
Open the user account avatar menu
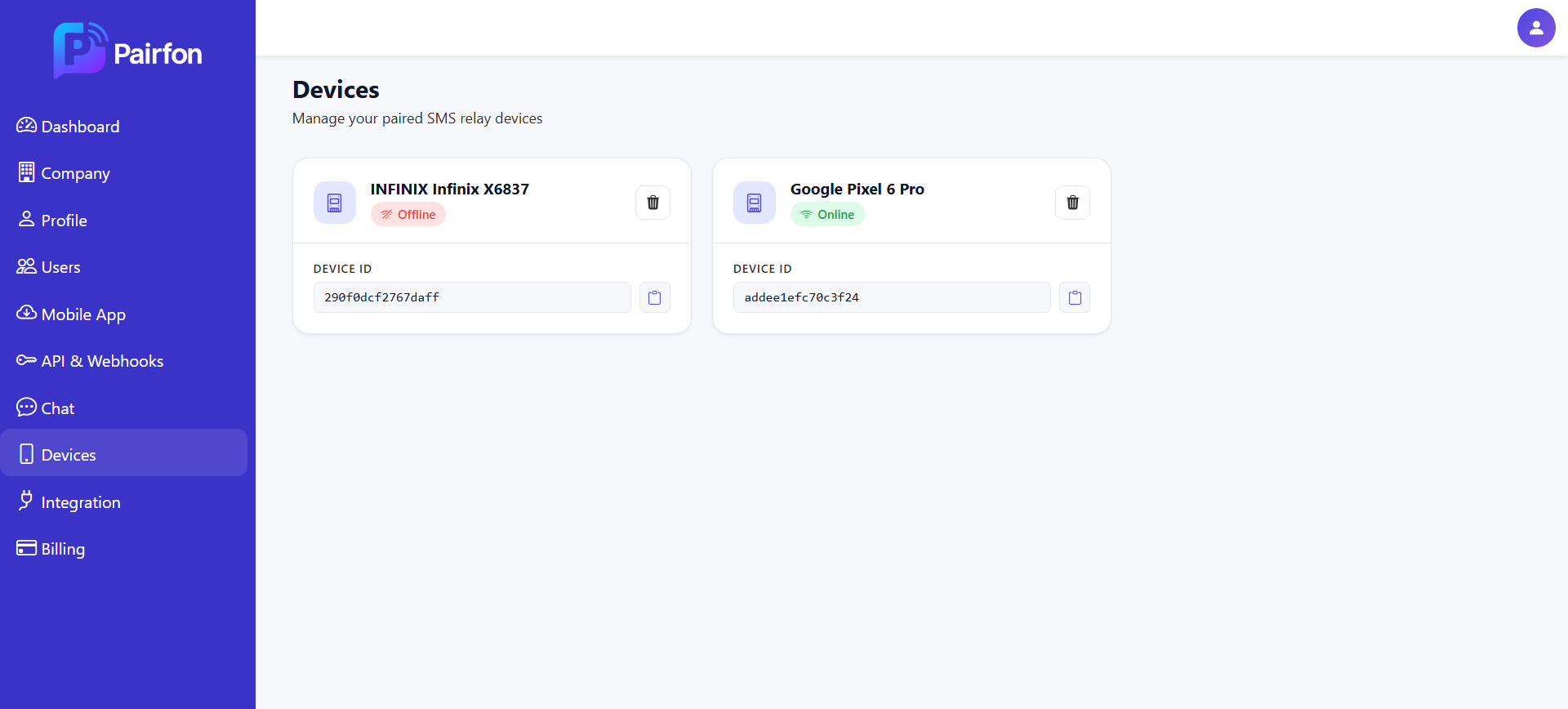[x=1535, y=28]
